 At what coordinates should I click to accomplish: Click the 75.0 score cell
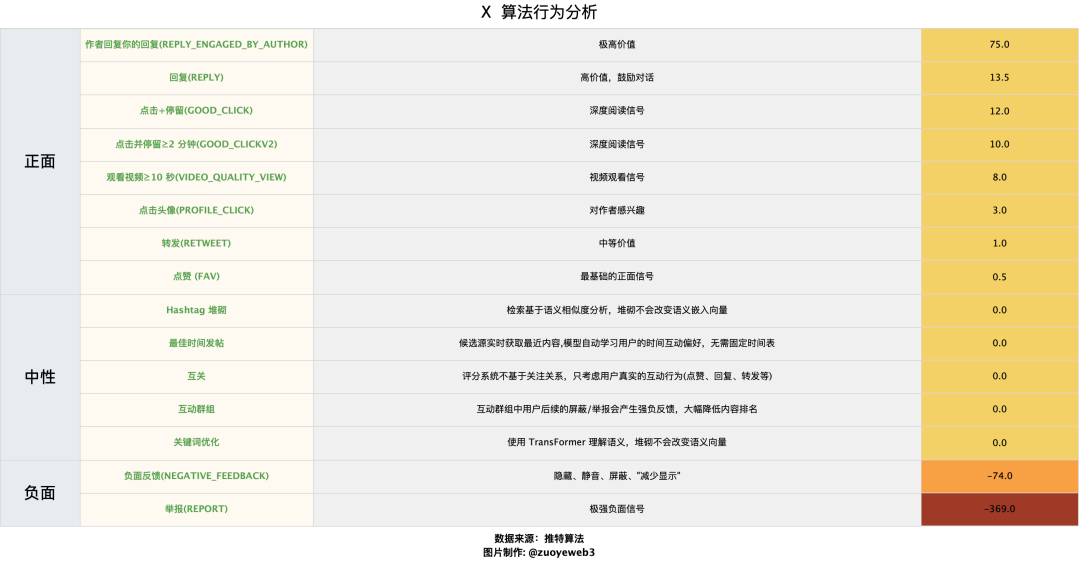point(999,44)
